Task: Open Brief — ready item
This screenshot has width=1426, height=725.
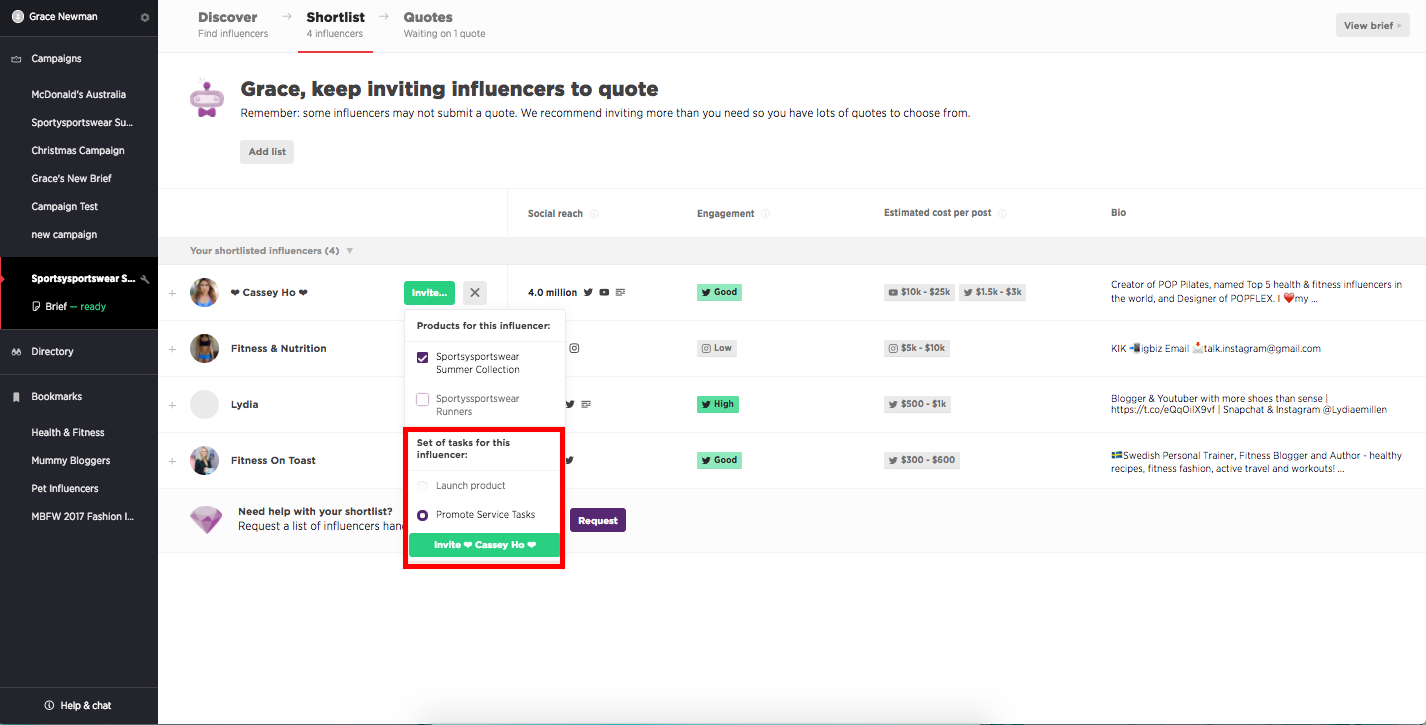Action: (x=70, y=307)
